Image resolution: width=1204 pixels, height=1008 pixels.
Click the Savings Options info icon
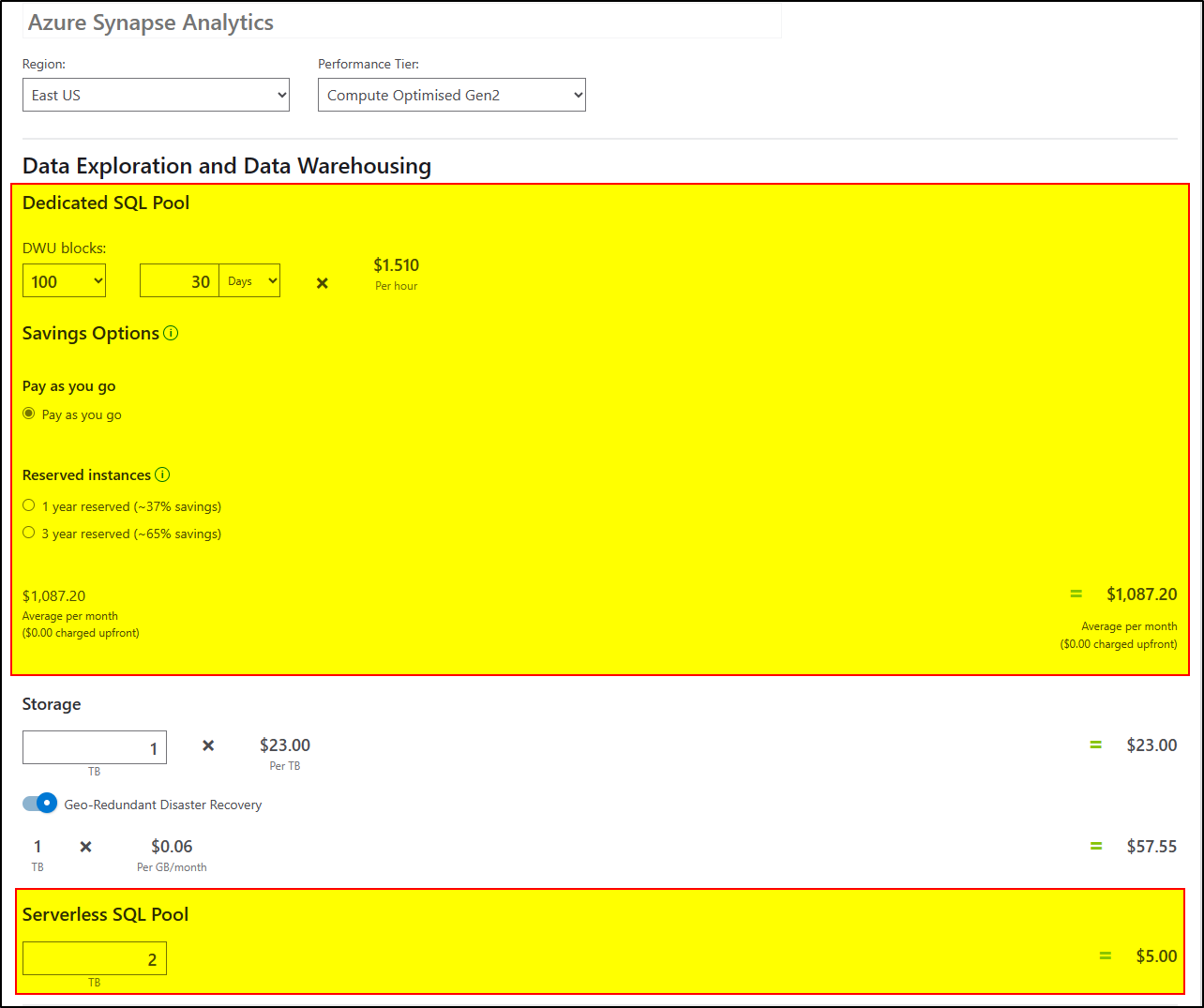[171, 333]
